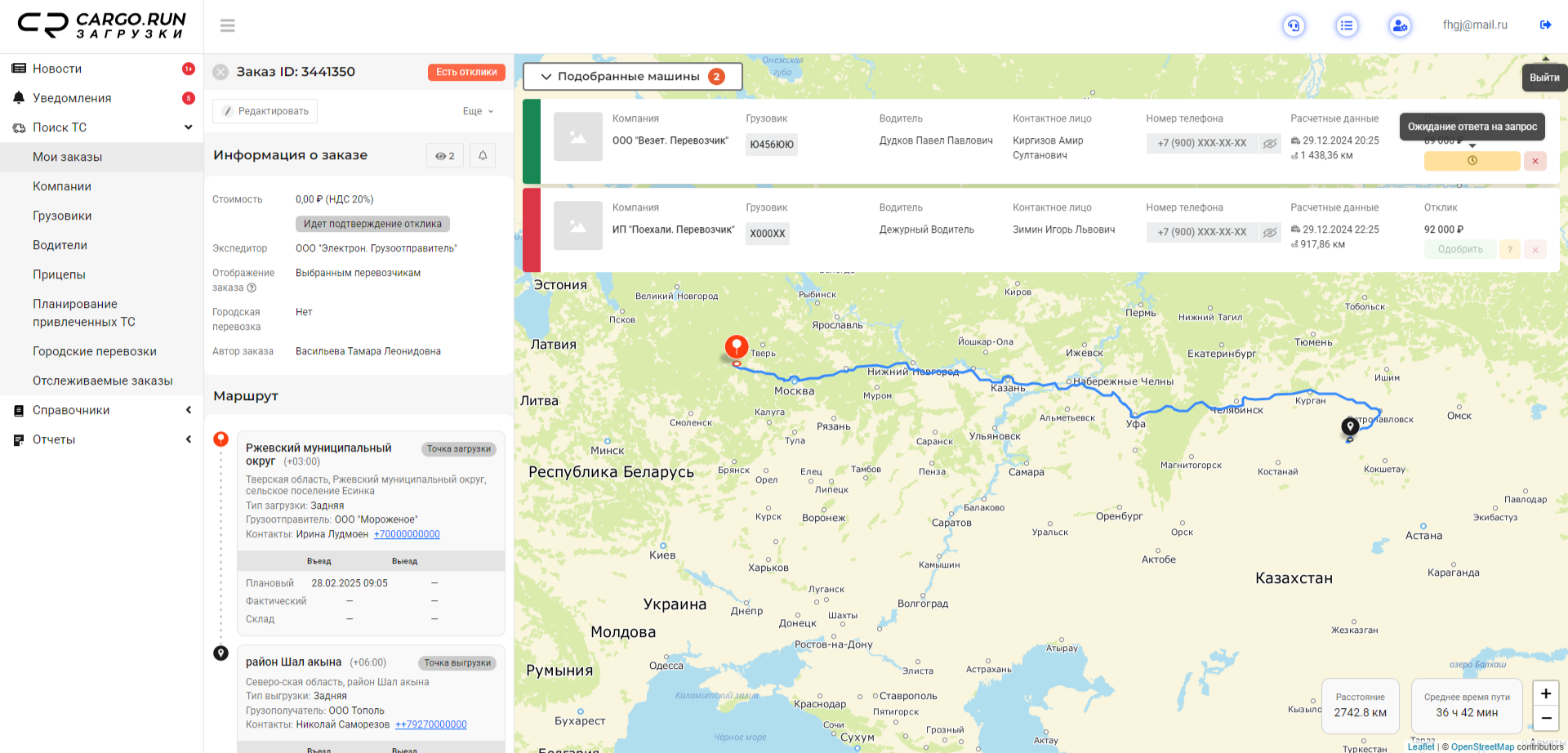Click the yellow waiting clock button

[1472, 161]
